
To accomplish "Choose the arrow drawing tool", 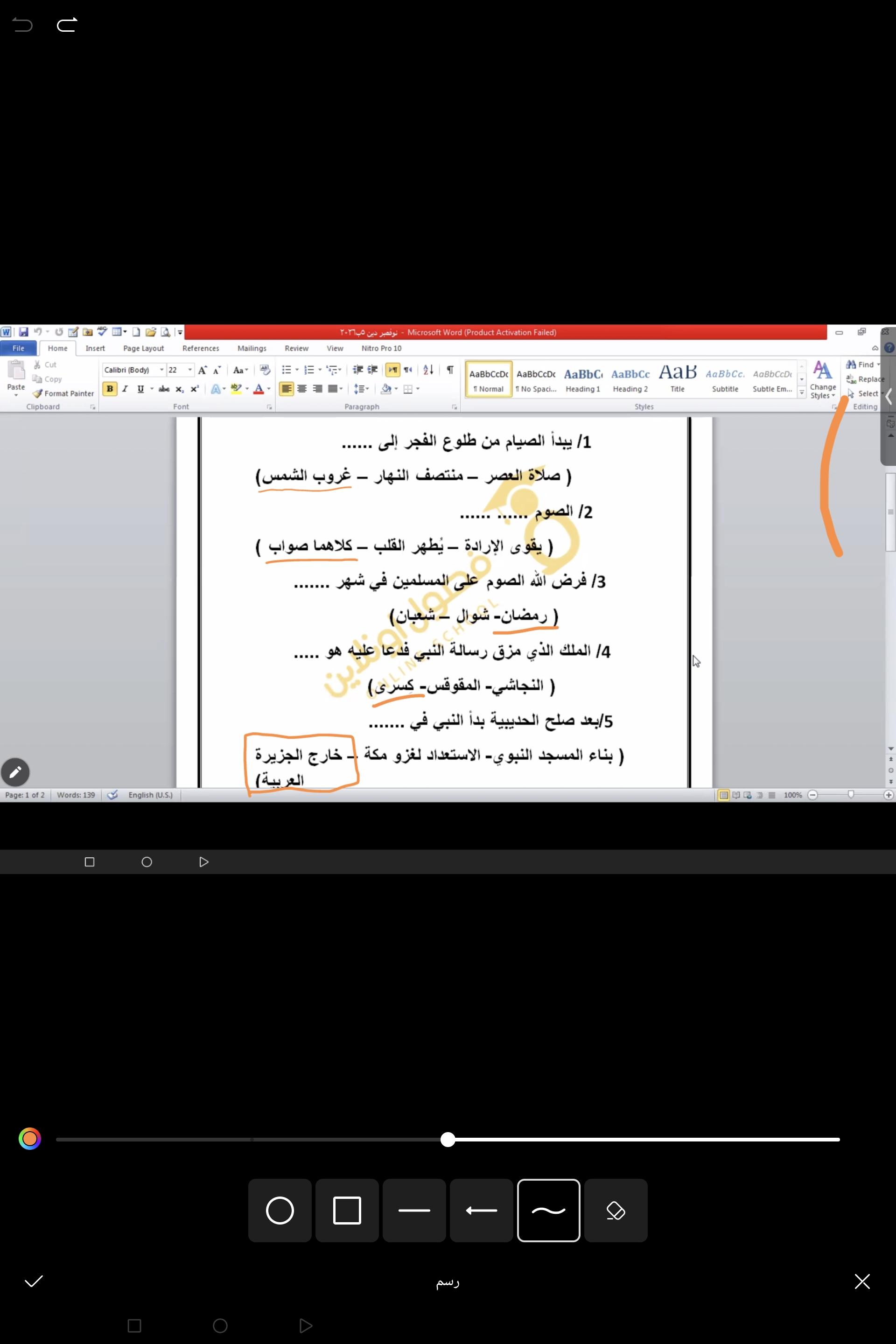I will point(481,1210).
